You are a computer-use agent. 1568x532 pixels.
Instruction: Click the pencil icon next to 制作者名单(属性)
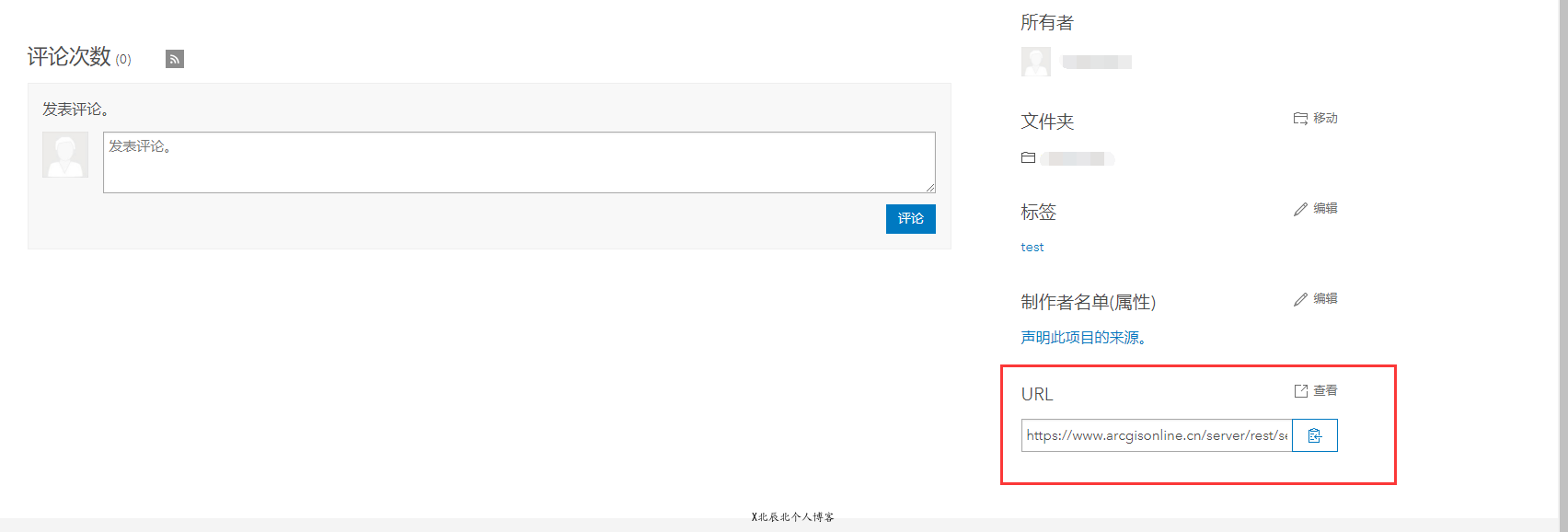point(1300,299)
